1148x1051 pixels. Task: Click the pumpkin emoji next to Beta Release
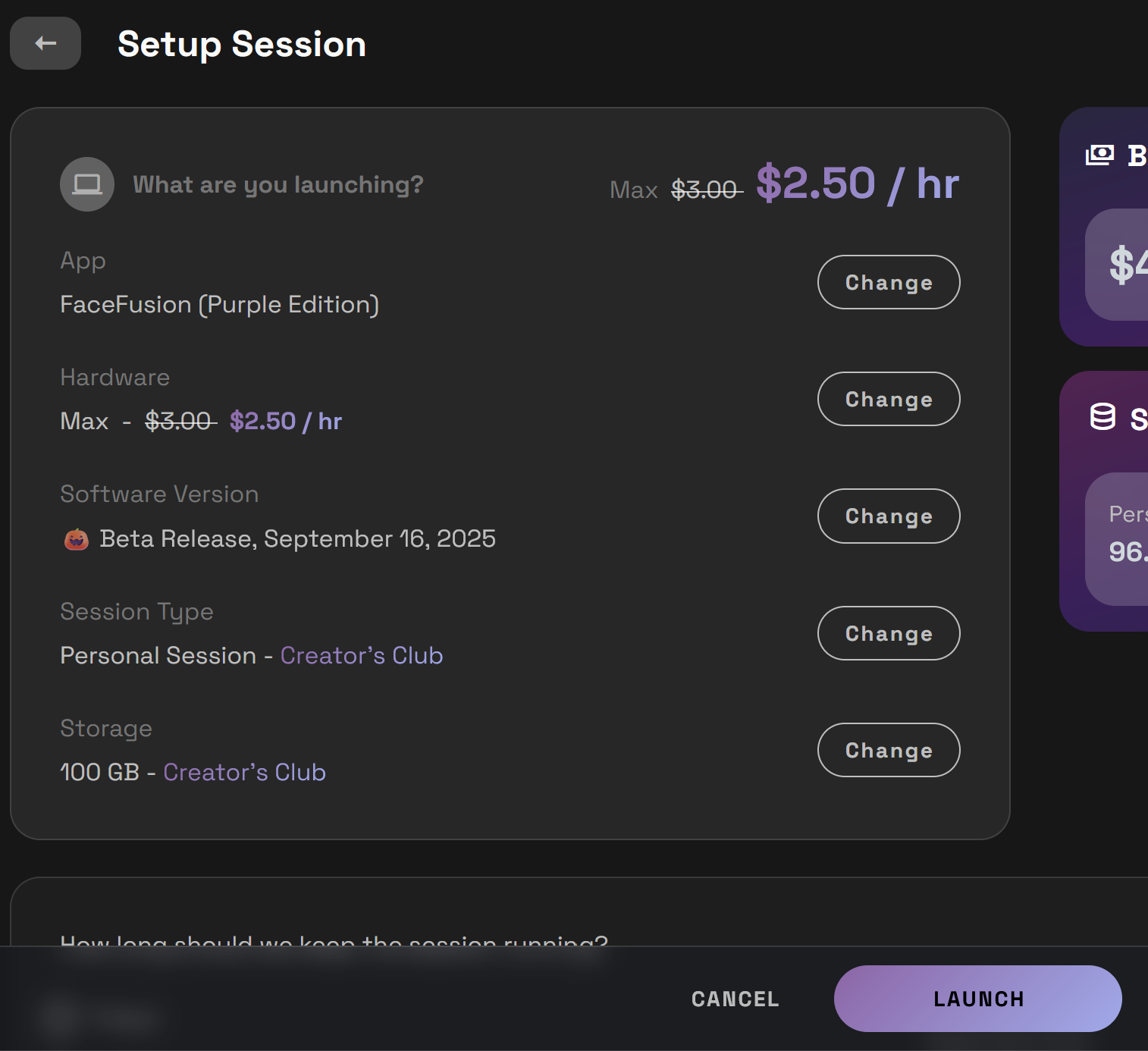click(x=77, y=538)
